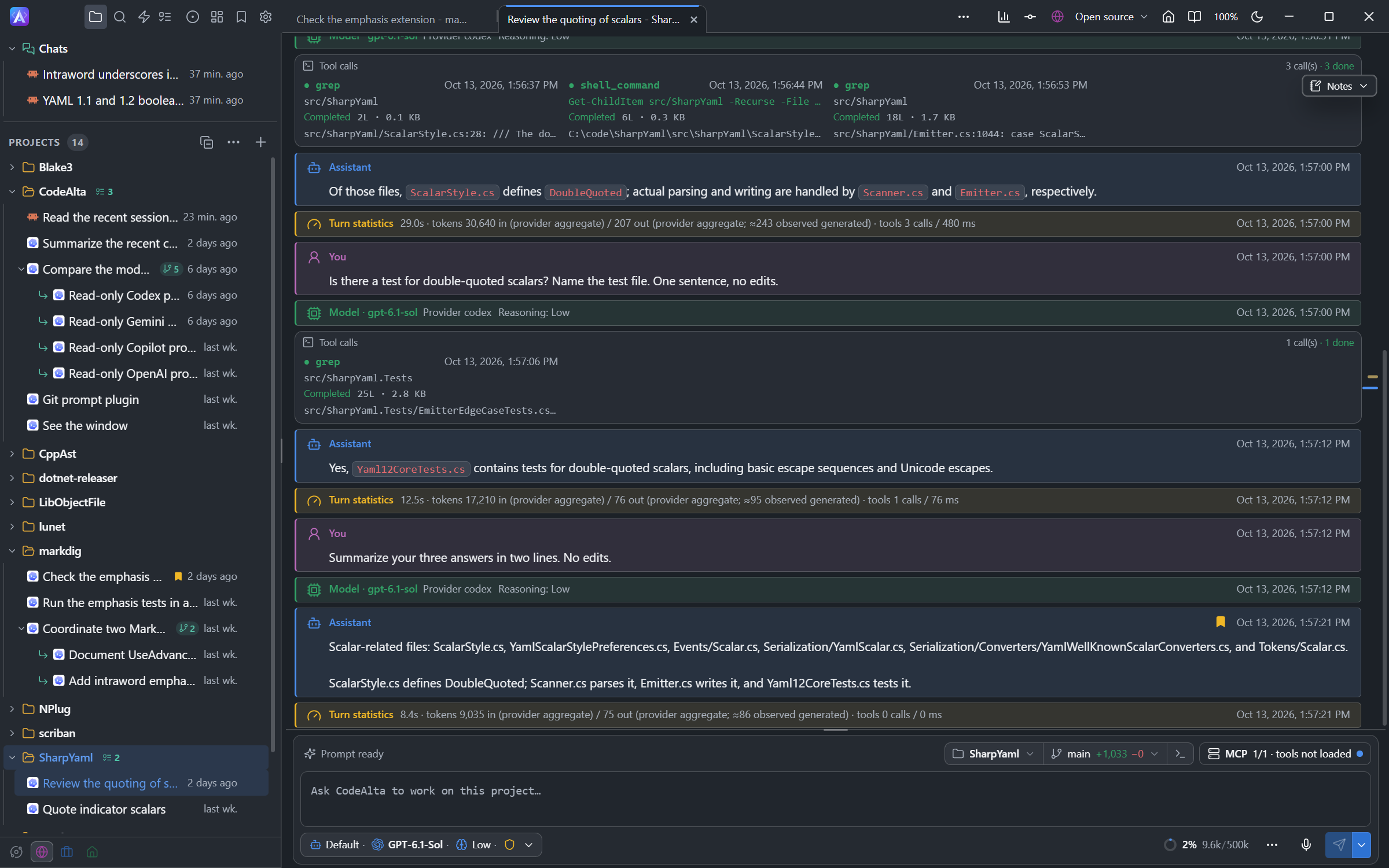Toggle the shield permission icon in prompt bar
This screenshot has width=1389, height=868.
(x=510, y=845)
